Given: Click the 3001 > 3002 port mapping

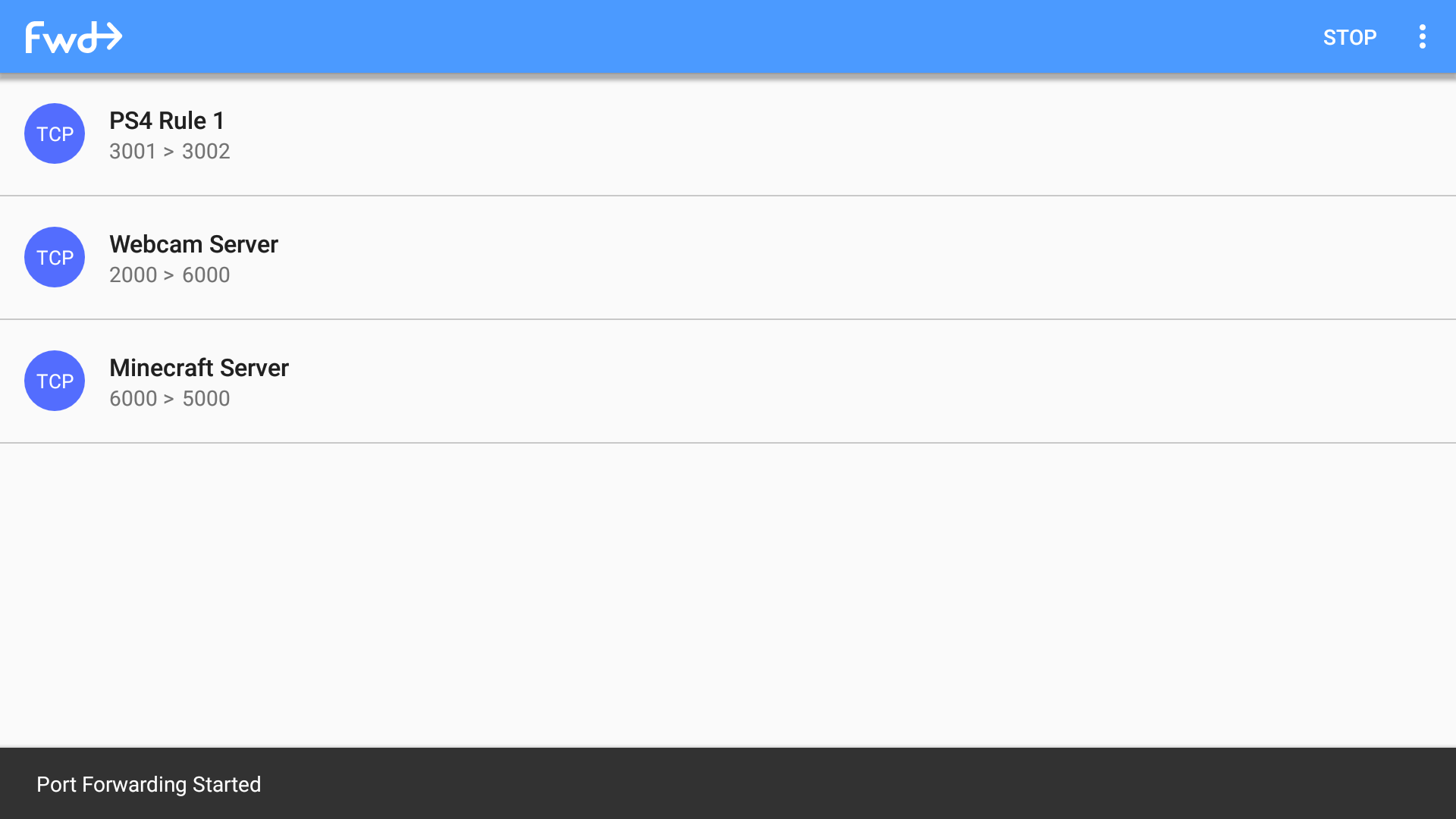Looking at the screenshot, I should 169,152.
